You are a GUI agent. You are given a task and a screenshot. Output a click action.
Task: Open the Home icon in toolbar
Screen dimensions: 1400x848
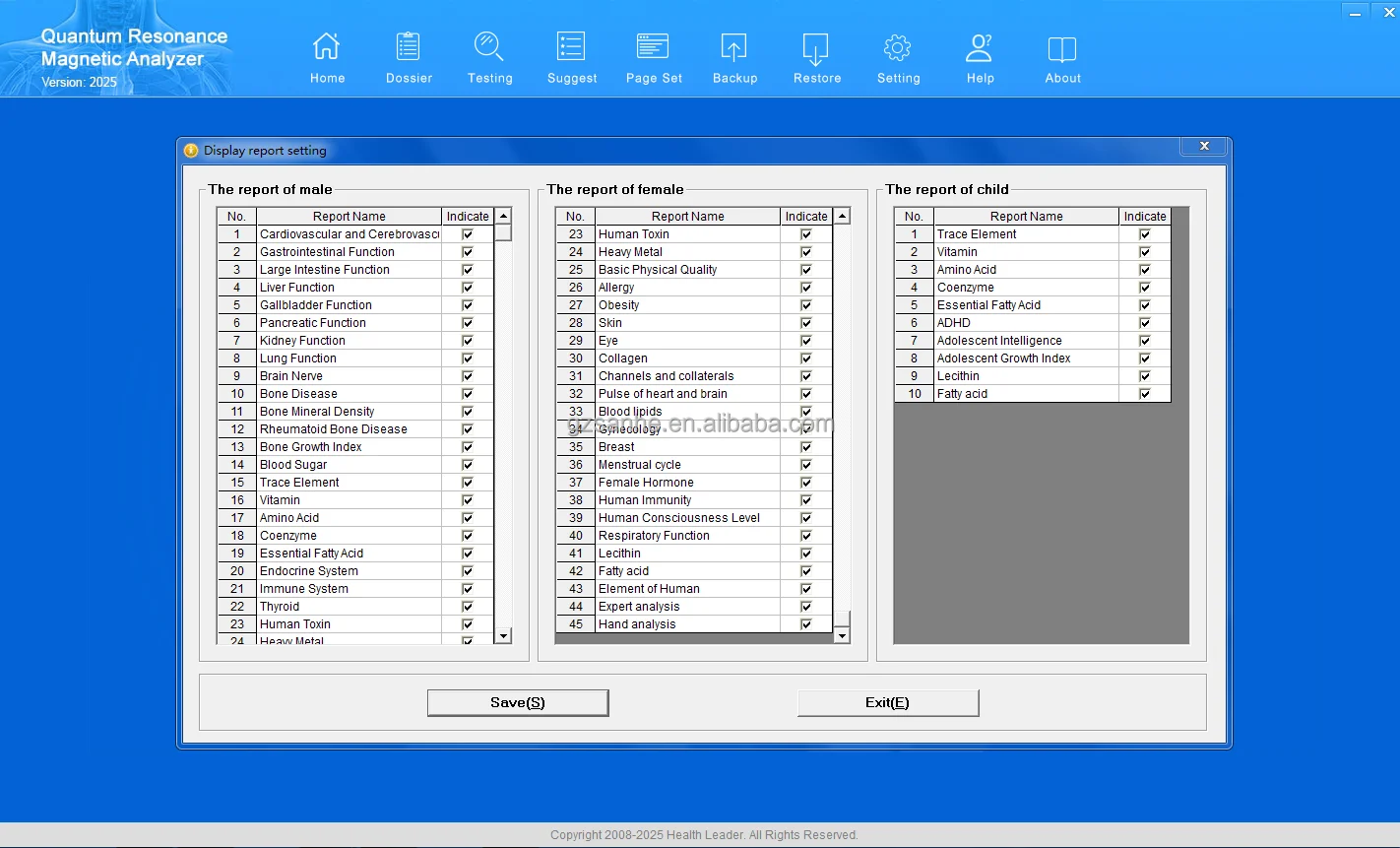pyautogui.click(x=327, y=47)
